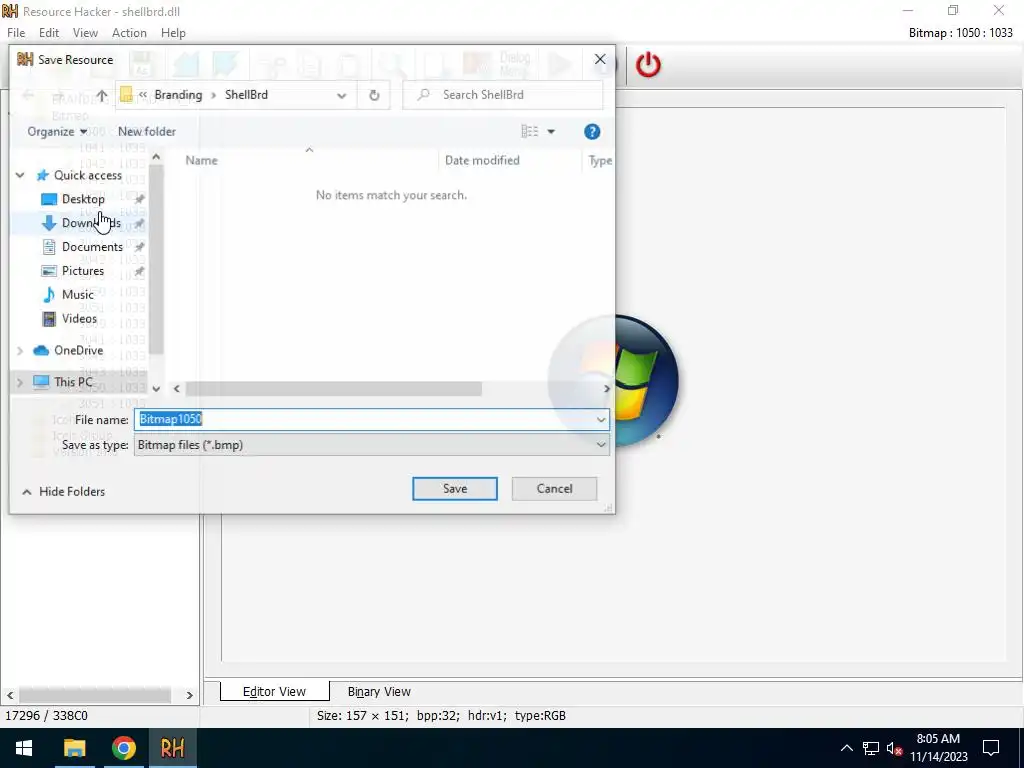Select Documents in the navigation pane
Screen dimensions: 1024x768
coord(92,247)
